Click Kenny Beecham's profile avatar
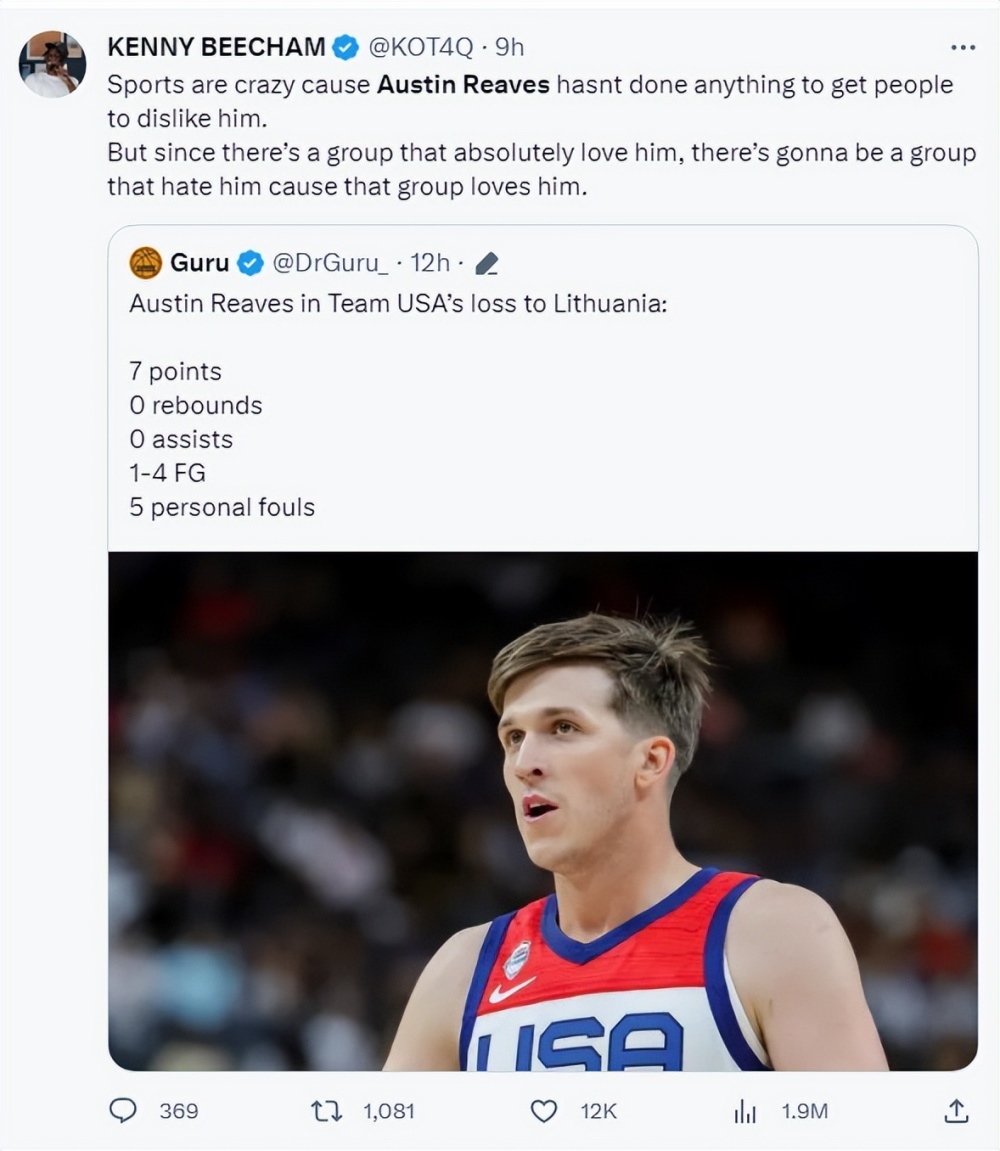This screenshot has width=1000, height=1151. click(x=52, y=64)
